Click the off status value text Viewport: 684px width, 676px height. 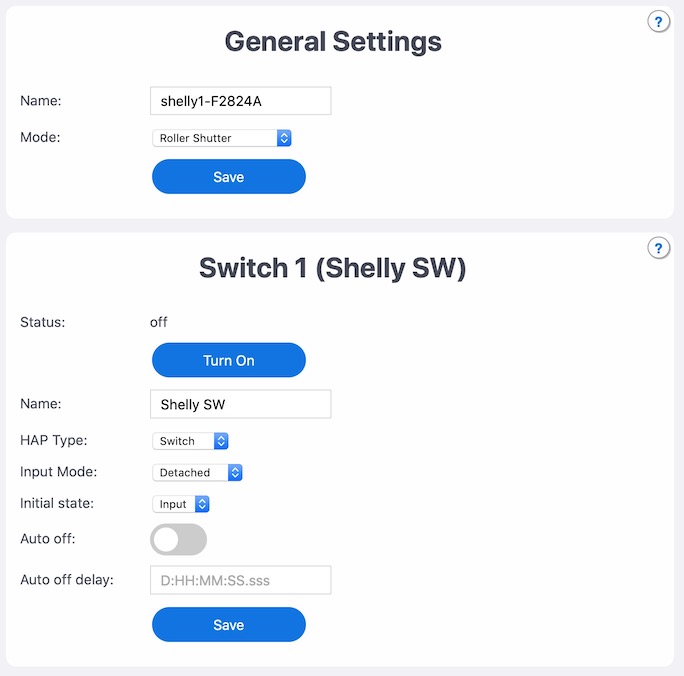tap(158, 322)
